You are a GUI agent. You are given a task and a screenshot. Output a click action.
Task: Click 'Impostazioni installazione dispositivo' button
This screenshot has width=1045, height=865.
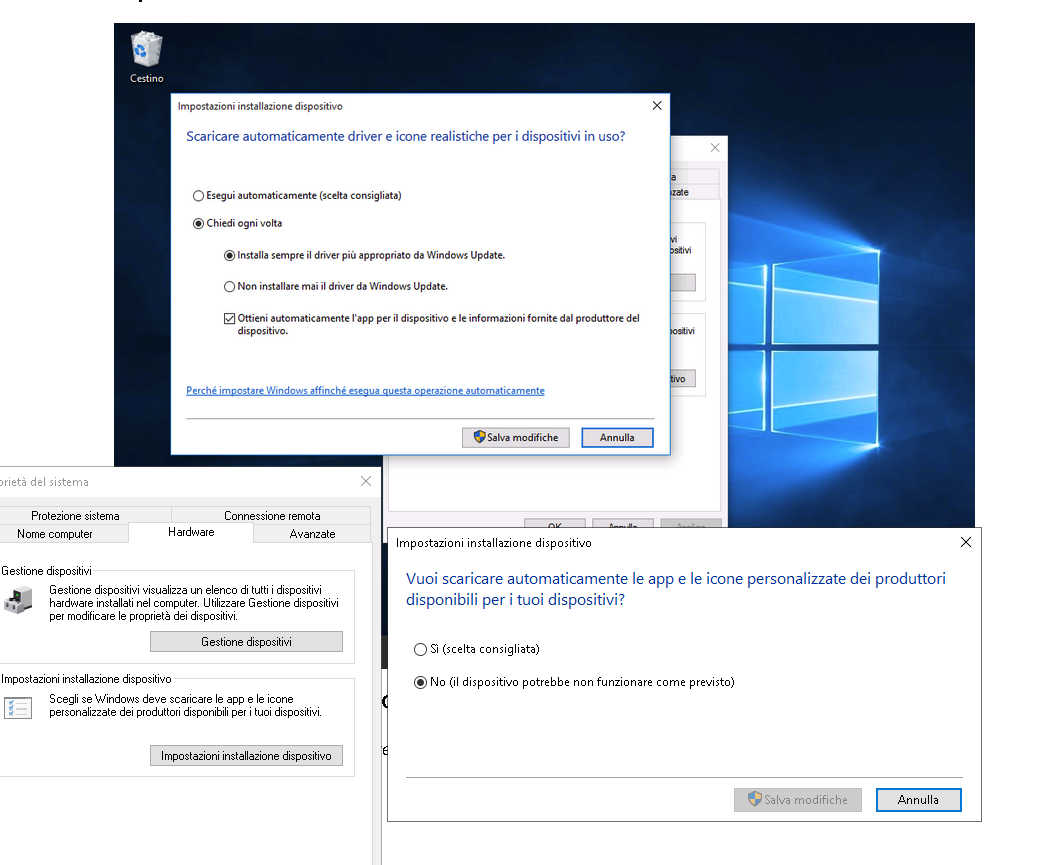247,756
